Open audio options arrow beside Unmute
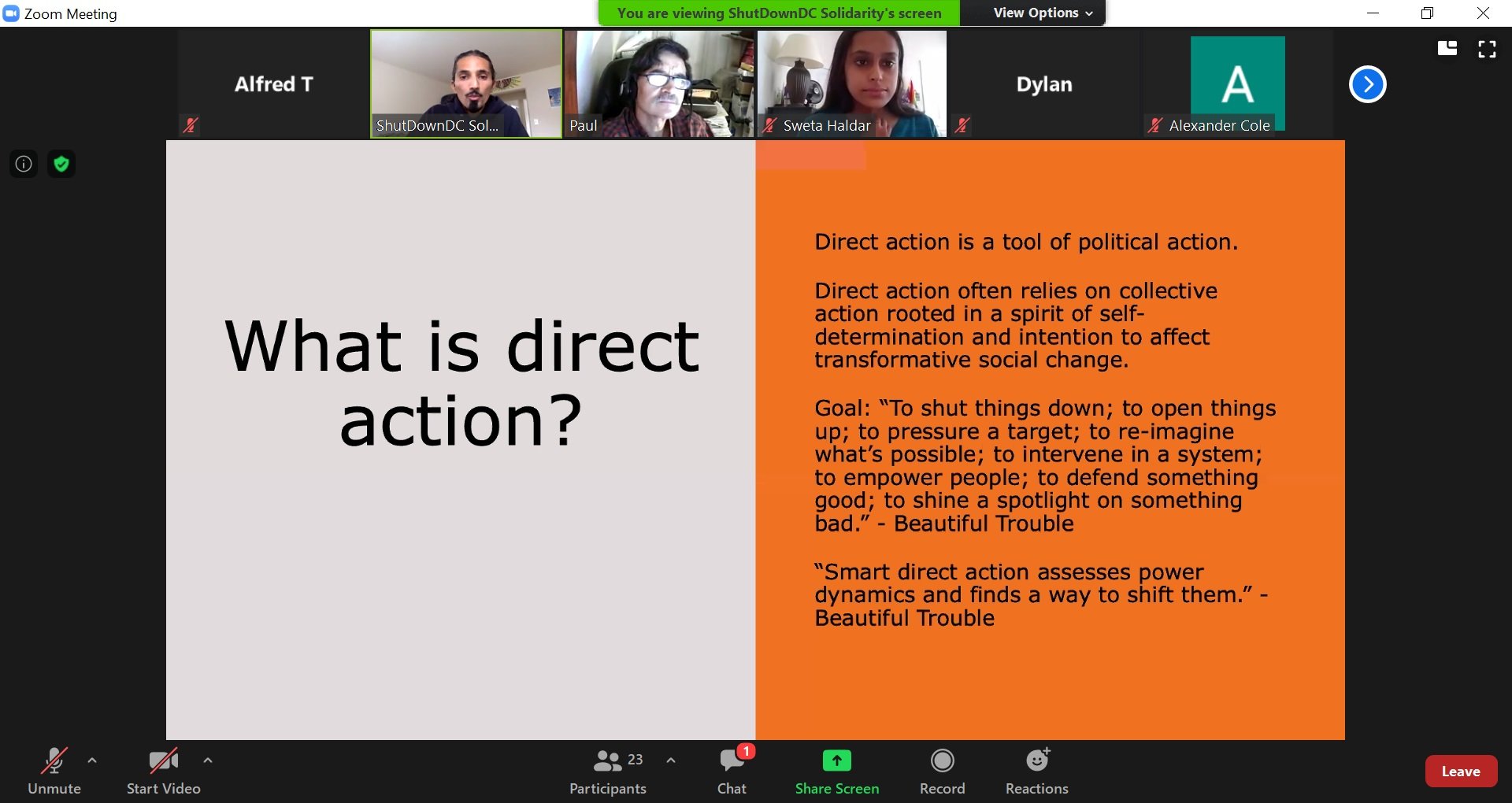 pos(92,760)
